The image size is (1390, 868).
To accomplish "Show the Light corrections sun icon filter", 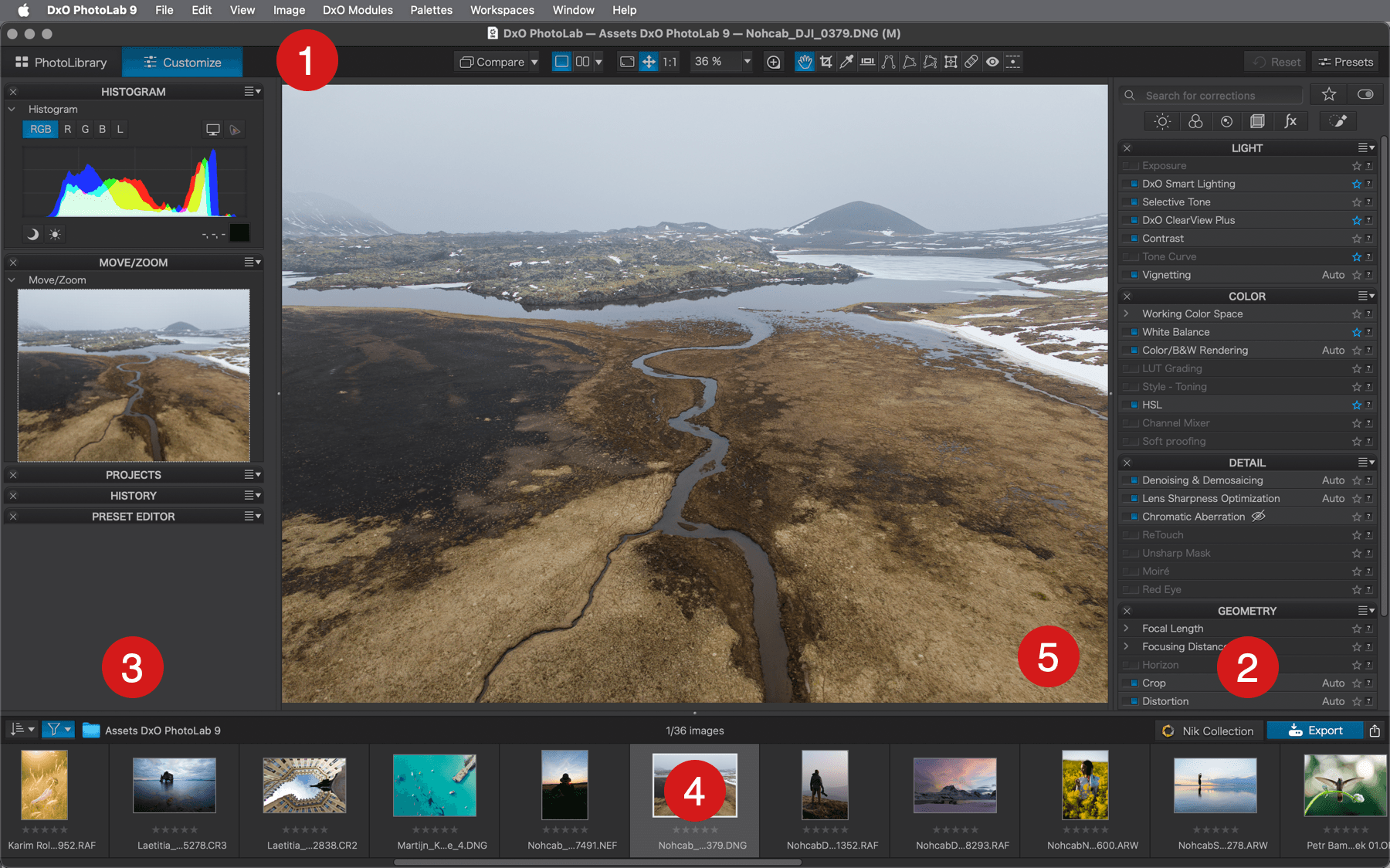I will click(1162, 121).
